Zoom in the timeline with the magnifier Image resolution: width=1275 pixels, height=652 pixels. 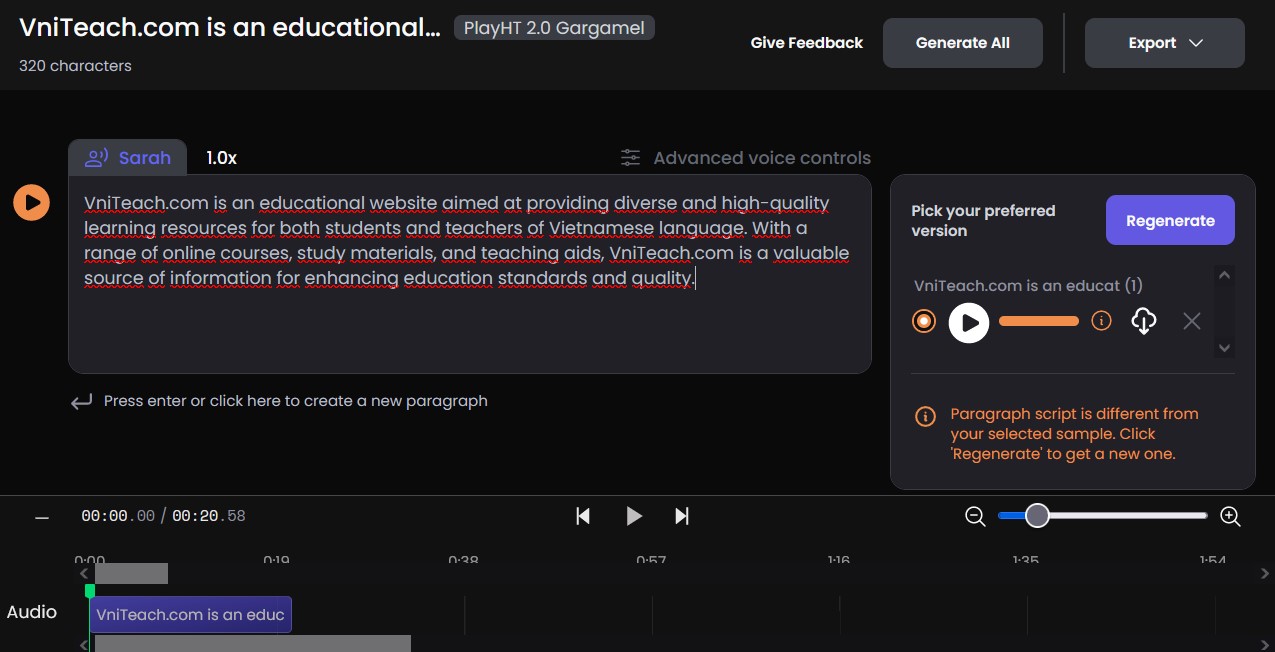tap(1231, 516)
